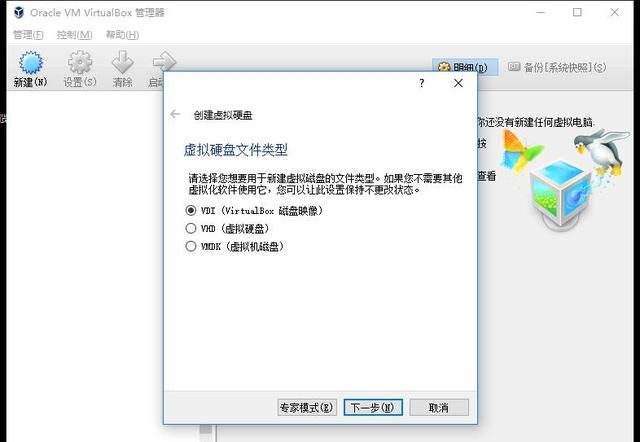640x442 pixels.
Task: Open the 控制(M) menu
Action: [74, 35]
